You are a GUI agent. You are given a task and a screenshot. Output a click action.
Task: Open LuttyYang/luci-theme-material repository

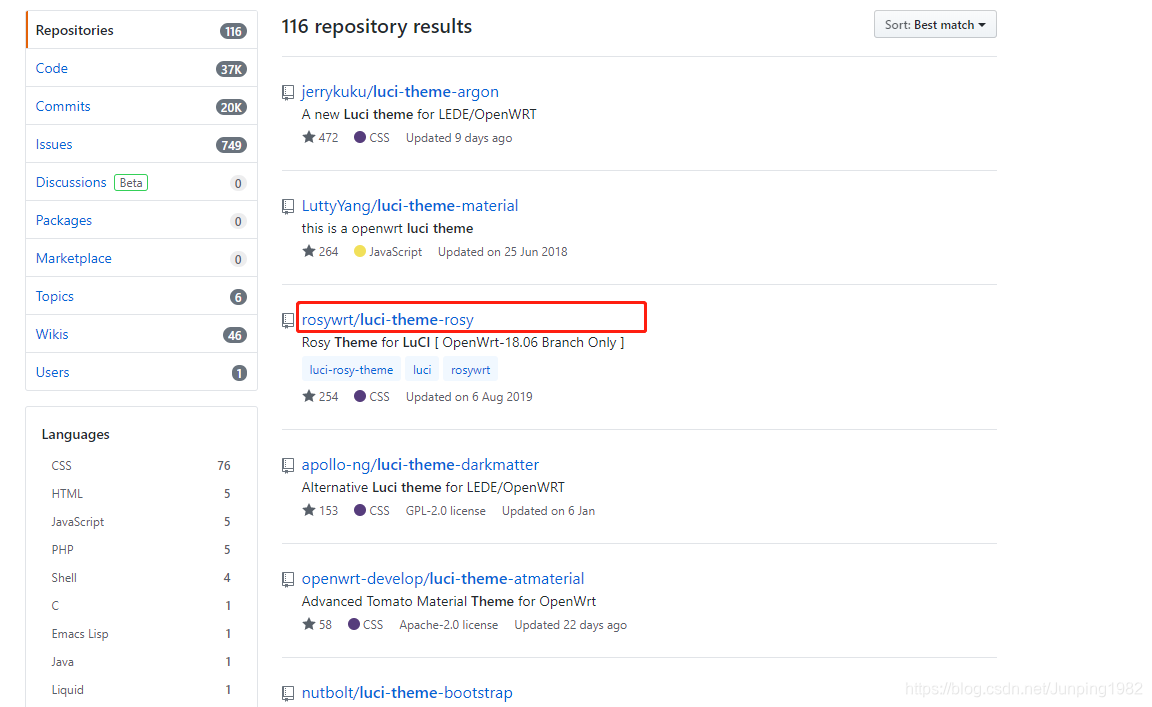409,206
